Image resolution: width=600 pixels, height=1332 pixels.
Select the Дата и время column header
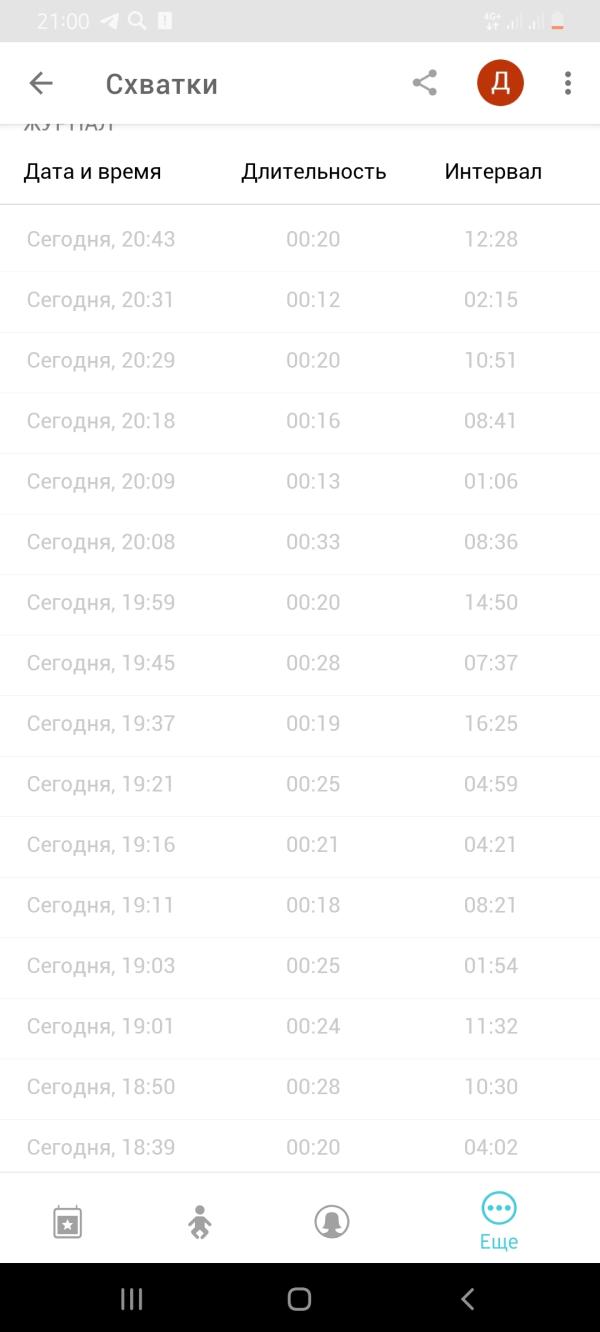tap(92, 172)
